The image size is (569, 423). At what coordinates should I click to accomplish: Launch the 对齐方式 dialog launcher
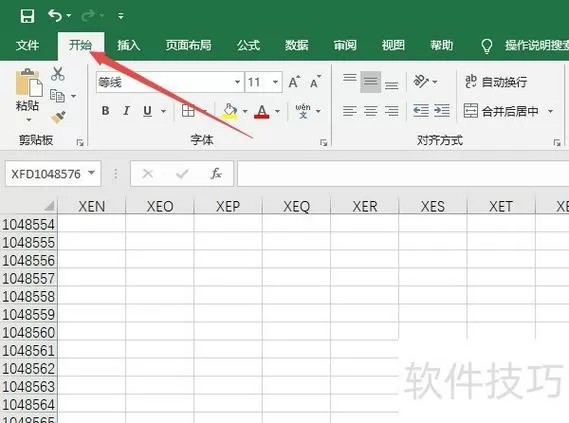coord(557,143)
